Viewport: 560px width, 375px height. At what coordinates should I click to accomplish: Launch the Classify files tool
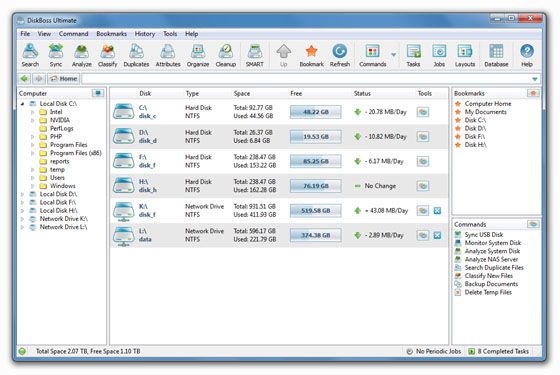point(108,55)
